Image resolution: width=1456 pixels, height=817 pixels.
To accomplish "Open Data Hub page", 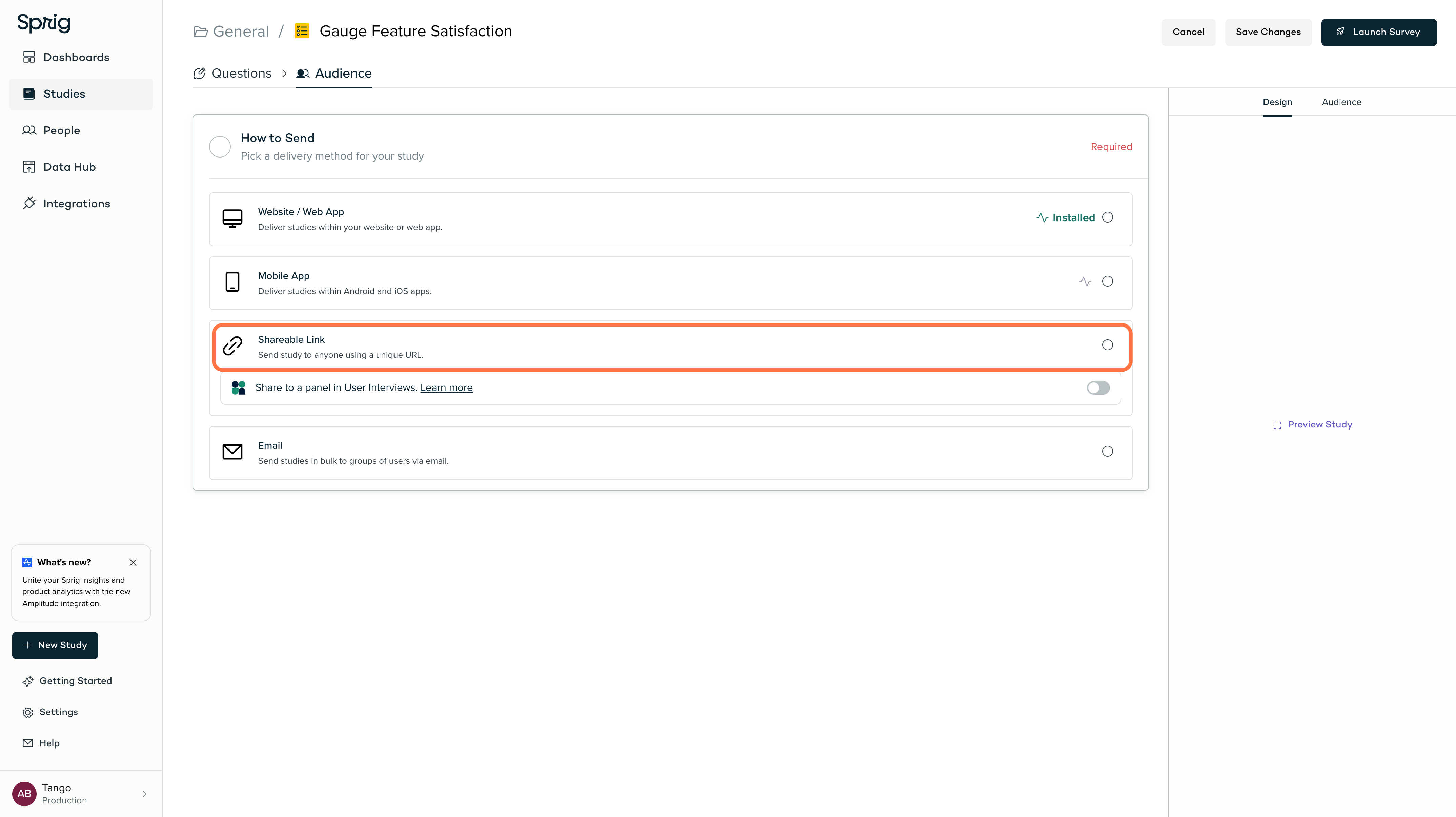I will (81, 167).
